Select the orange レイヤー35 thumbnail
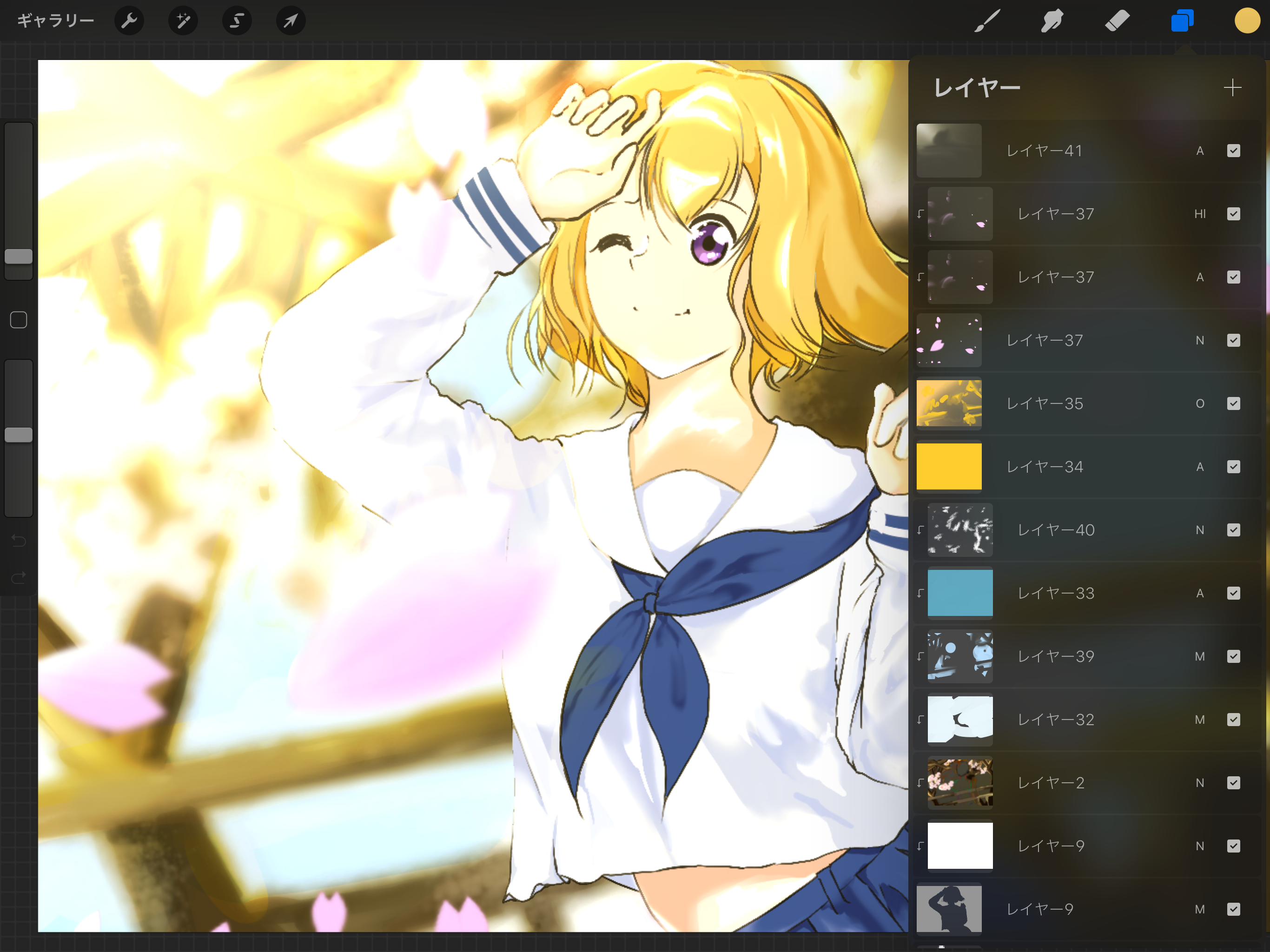The height and width of the screenshot is (952, 1270). (948, 403)
